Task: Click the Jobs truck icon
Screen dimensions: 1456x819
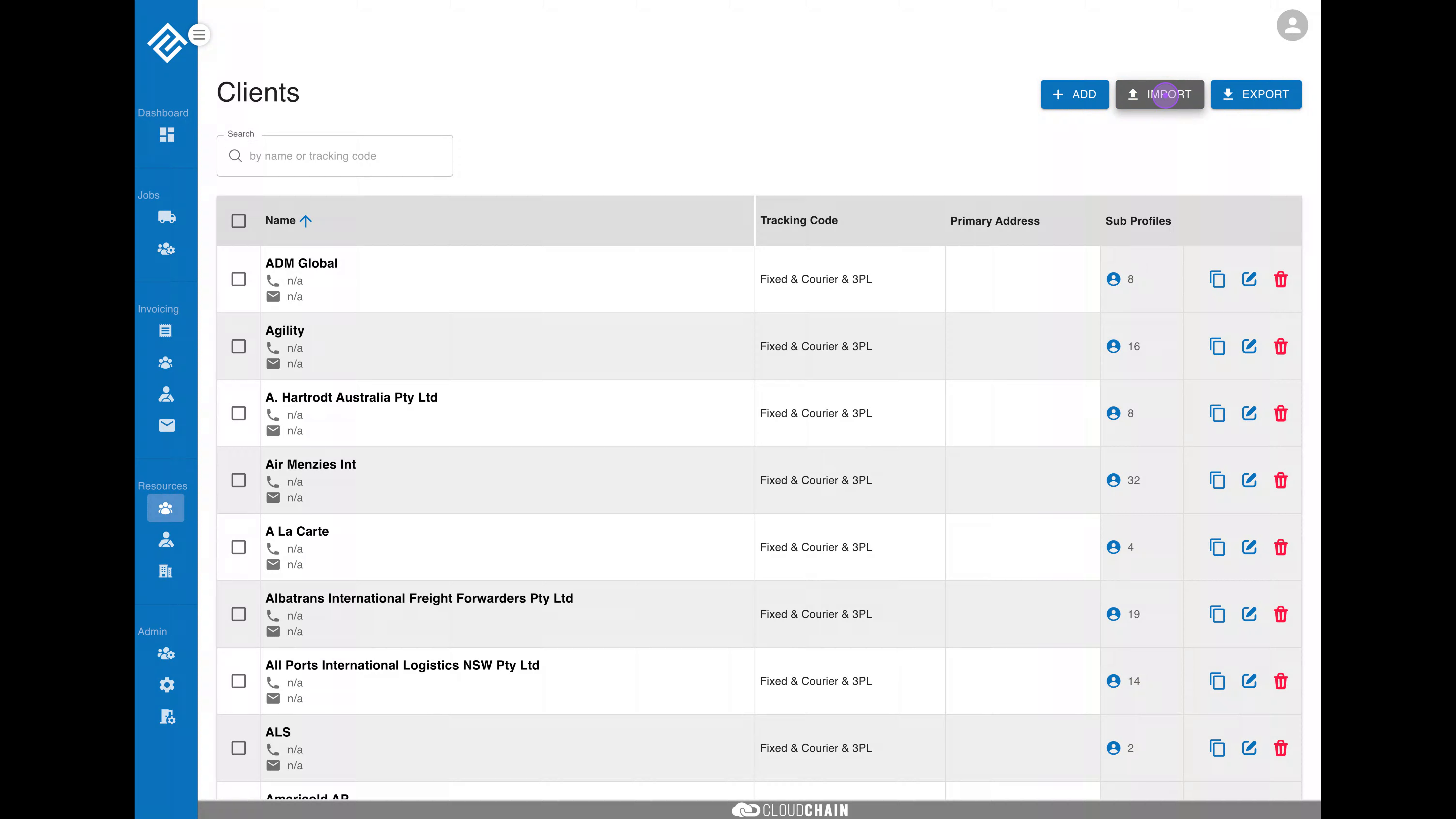Action: click(166, 217)
